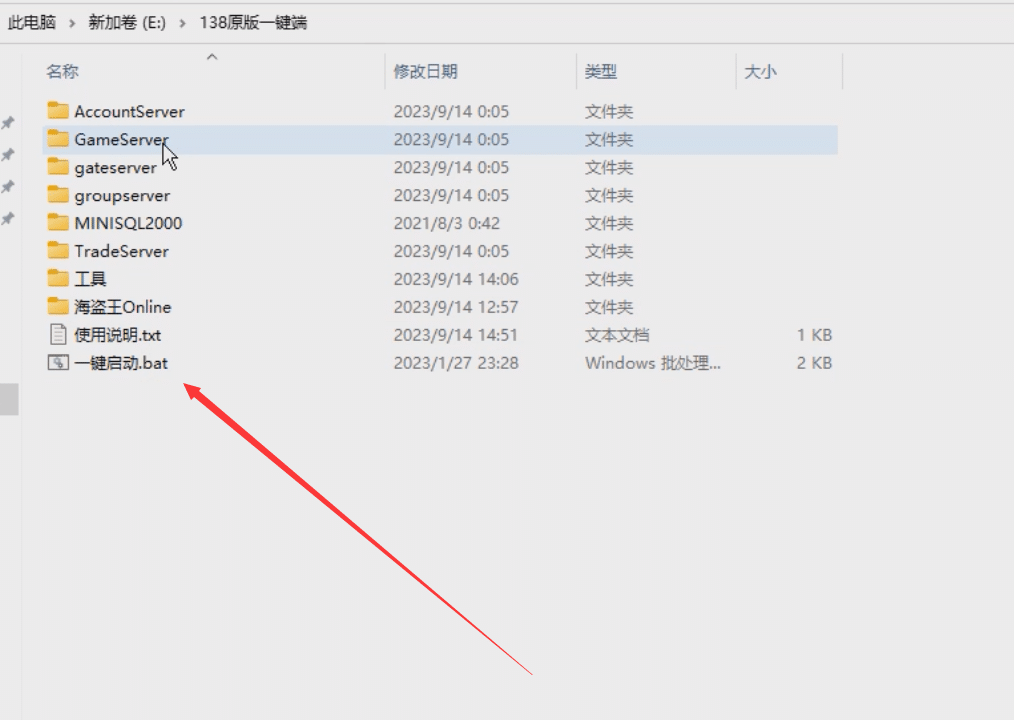Image resolution: width=1014 pixels, height=720 pixels.
Task: Click the AccountServer folder icon
Action: click(58, 111)
